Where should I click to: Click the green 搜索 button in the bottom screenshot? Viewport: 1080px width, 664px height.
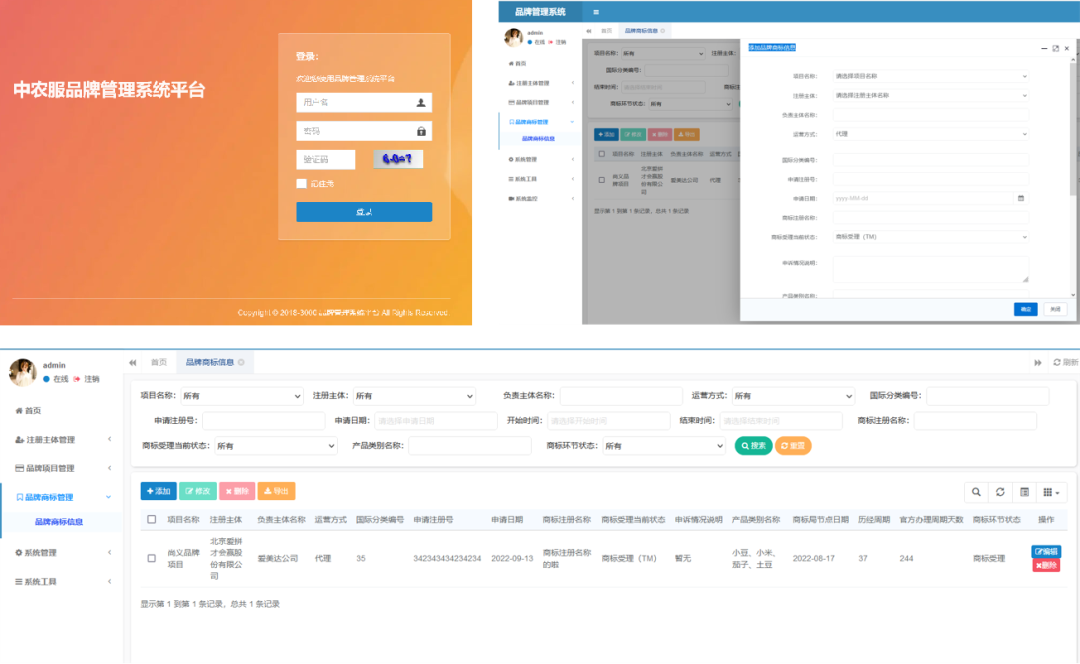point(753,446)
